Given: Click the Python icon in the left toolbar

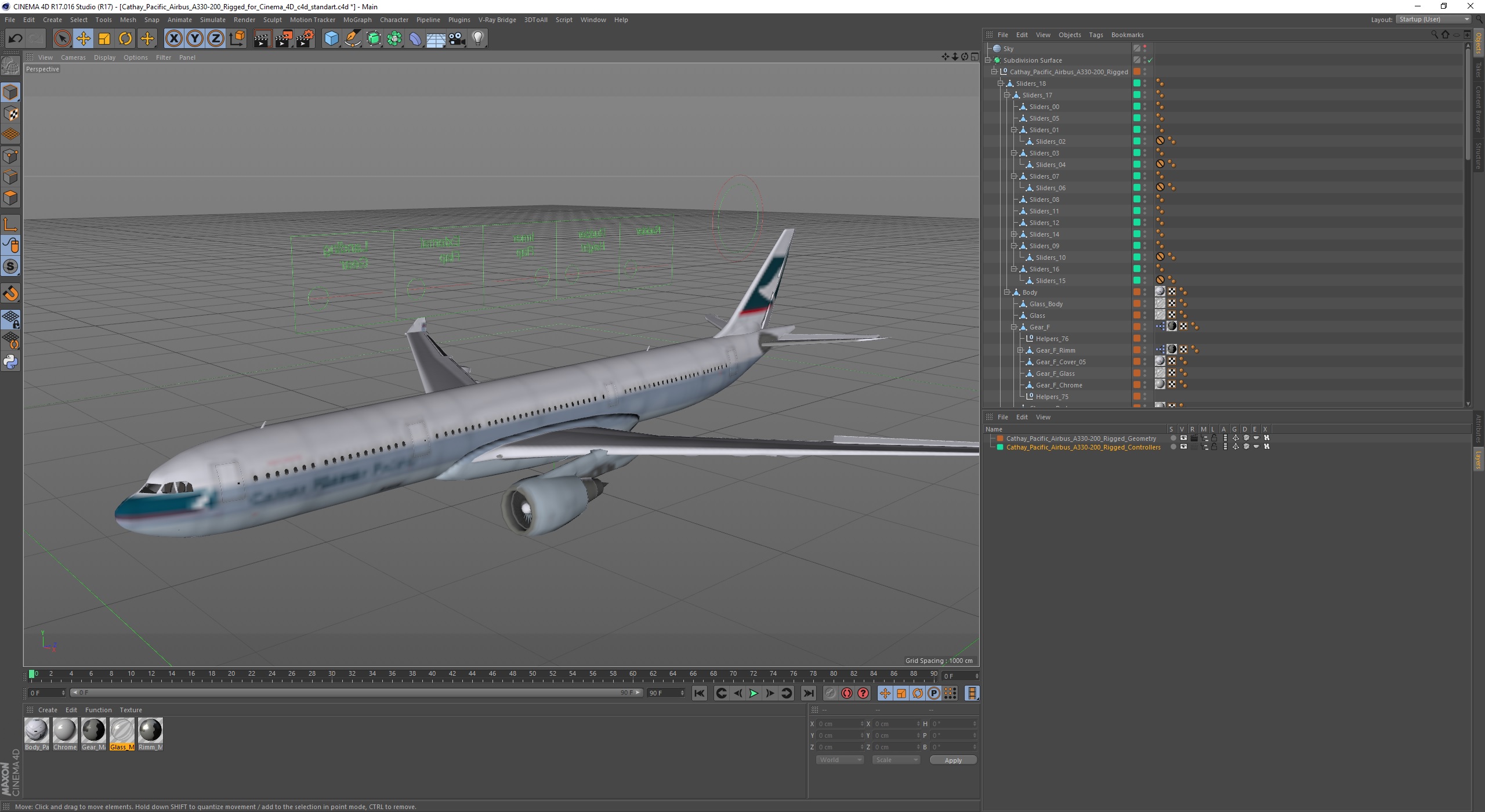Looking at the screenshot, I should 10,362.
